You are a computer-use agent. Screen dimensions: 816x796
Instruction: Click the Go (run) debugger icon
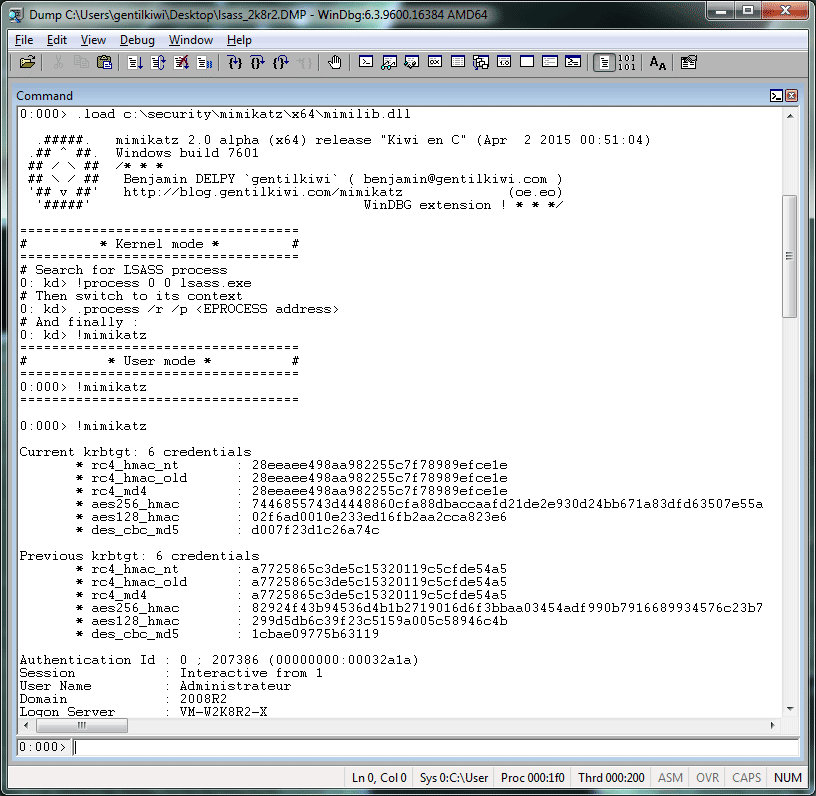coord(135,62)
